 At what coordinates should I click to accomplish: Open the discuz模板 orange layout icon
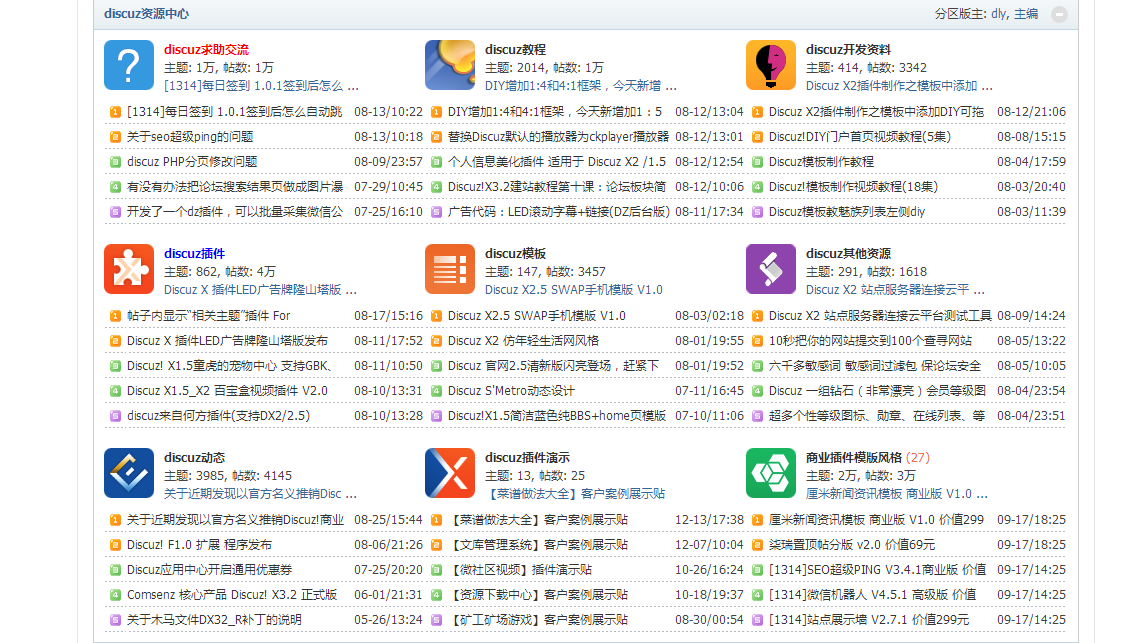pyautogui.click(x=450, y=269)
